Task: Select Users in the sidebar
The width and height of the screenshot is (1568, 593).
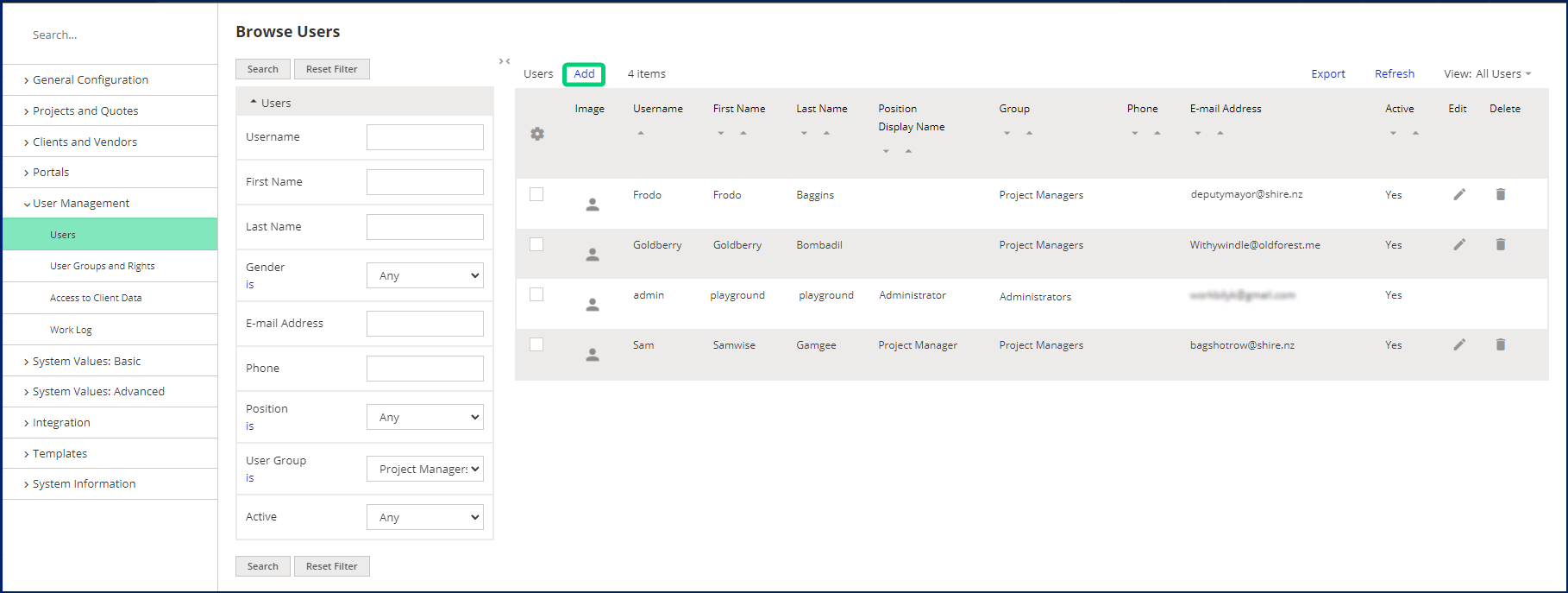Action: click(x=110, y=235)
